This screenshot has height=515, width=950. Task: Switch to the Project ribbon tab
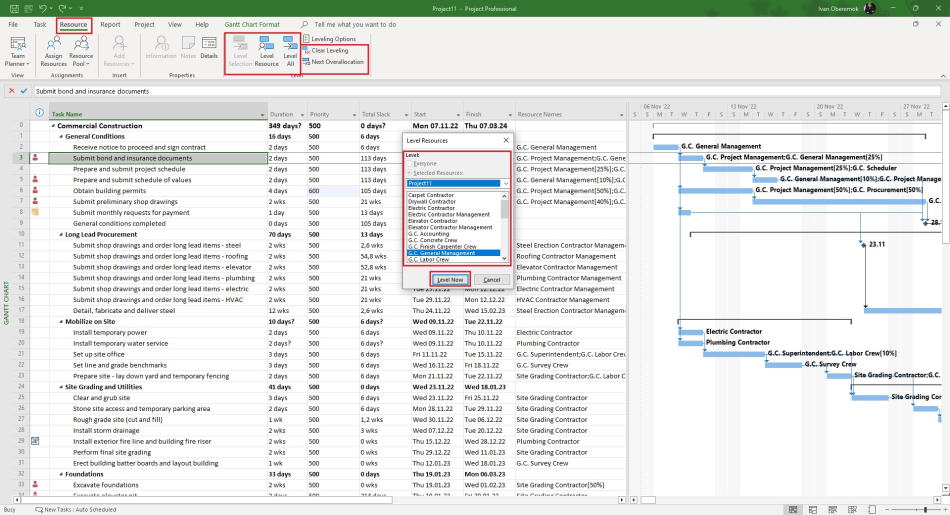tap(144, 25)
